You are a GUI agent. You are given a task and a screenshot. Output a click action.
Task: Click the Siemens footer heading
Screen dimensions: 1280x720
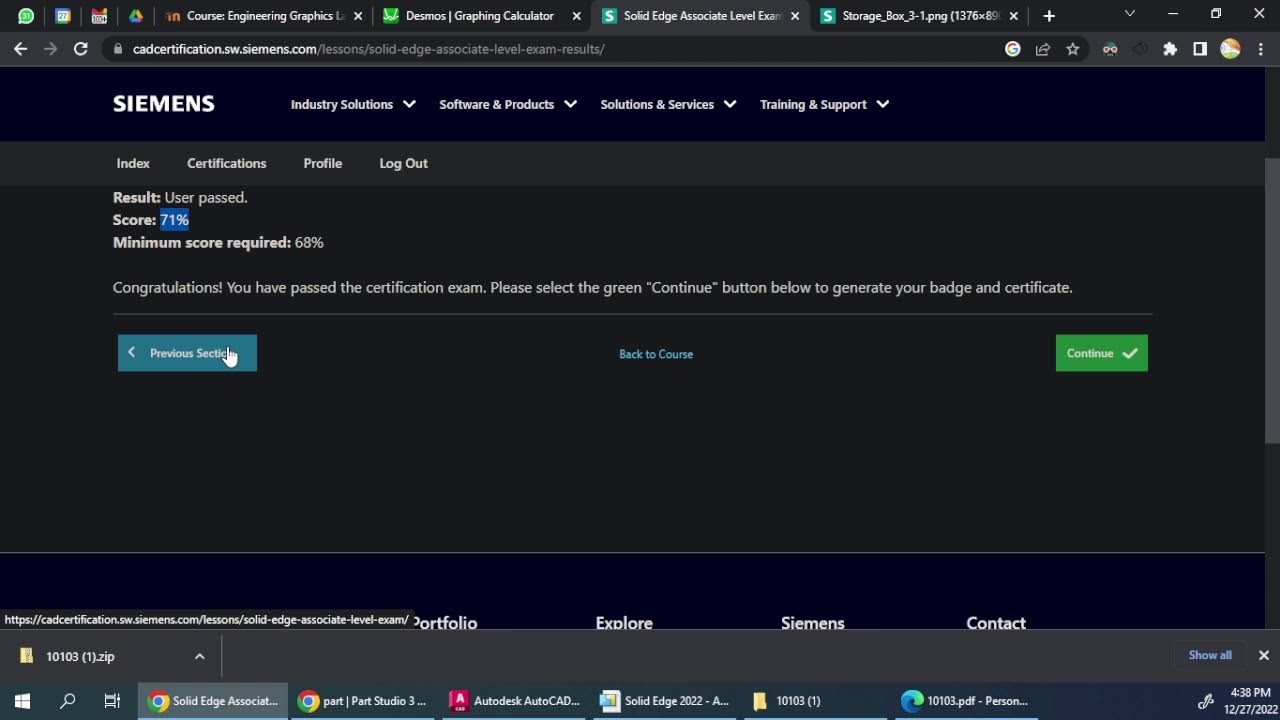tap(813, 623)
